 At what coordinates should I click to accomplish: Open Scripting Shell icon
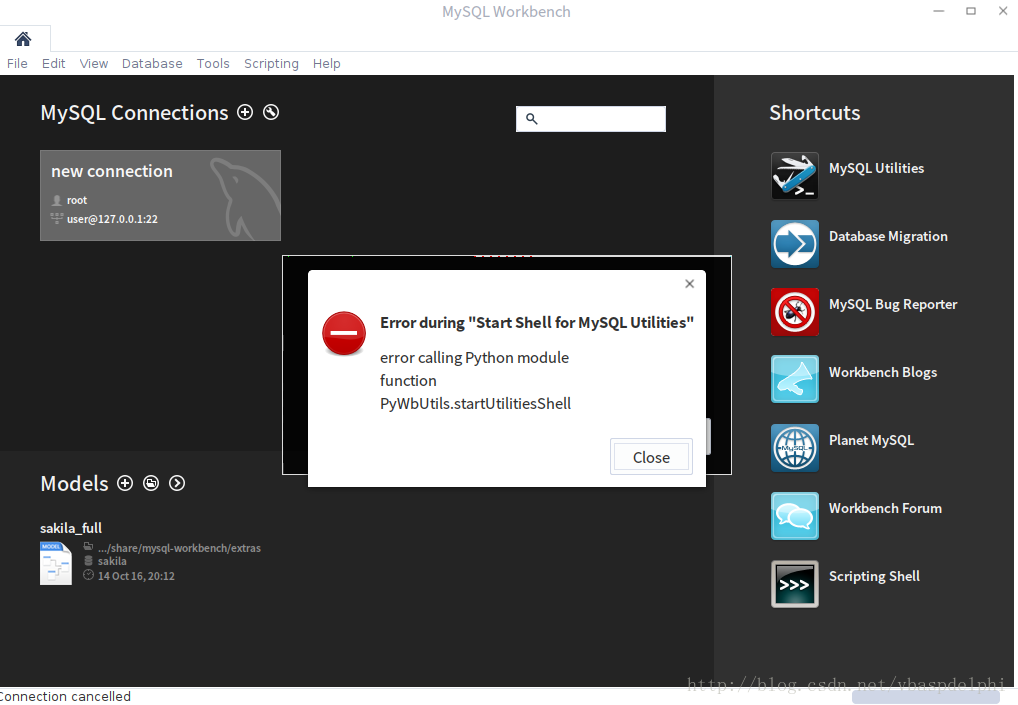(x=795, y=584)
